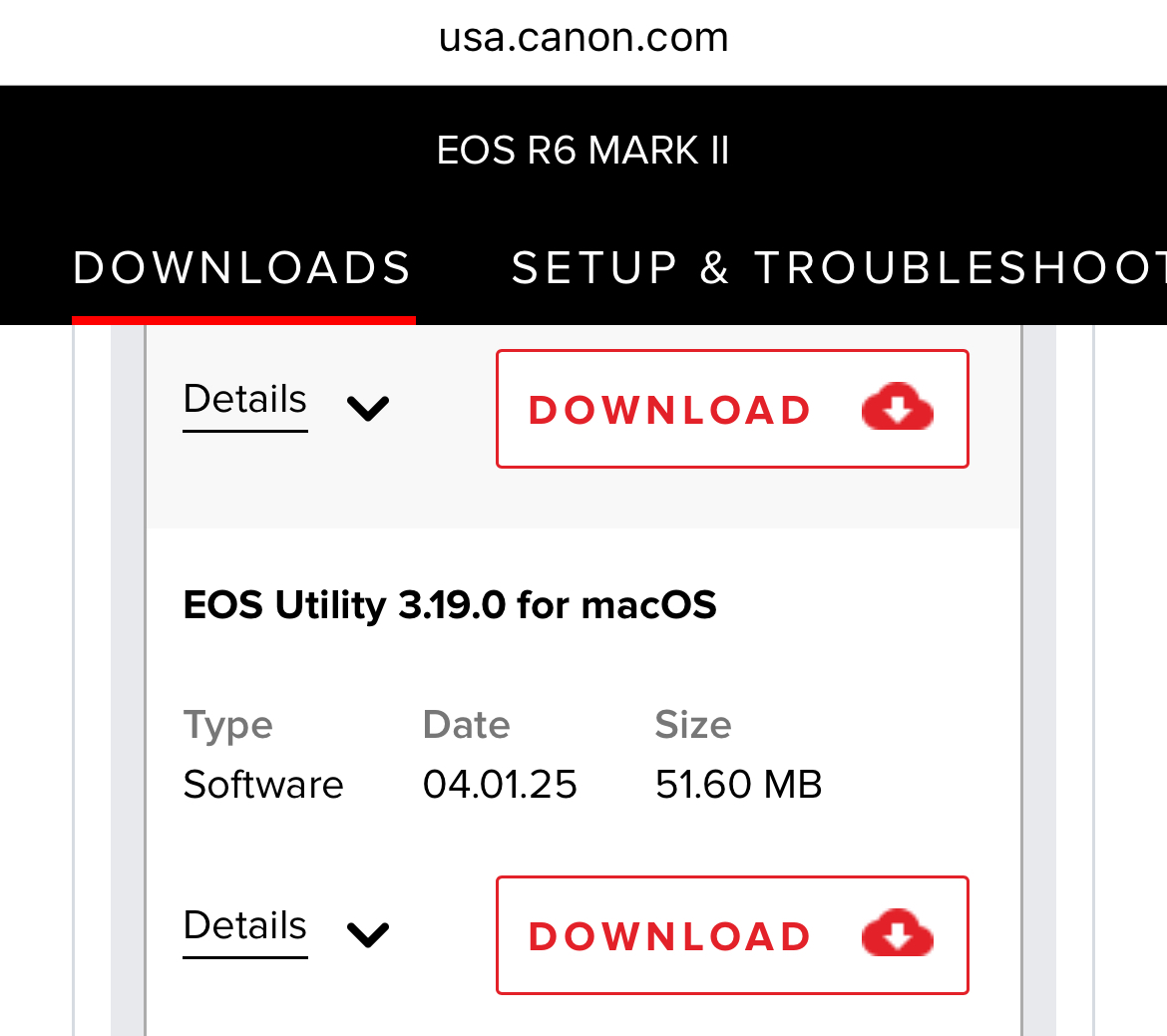Select the usa.canon.com address bar
The image size is (1167, 1036).
point(583,38)
